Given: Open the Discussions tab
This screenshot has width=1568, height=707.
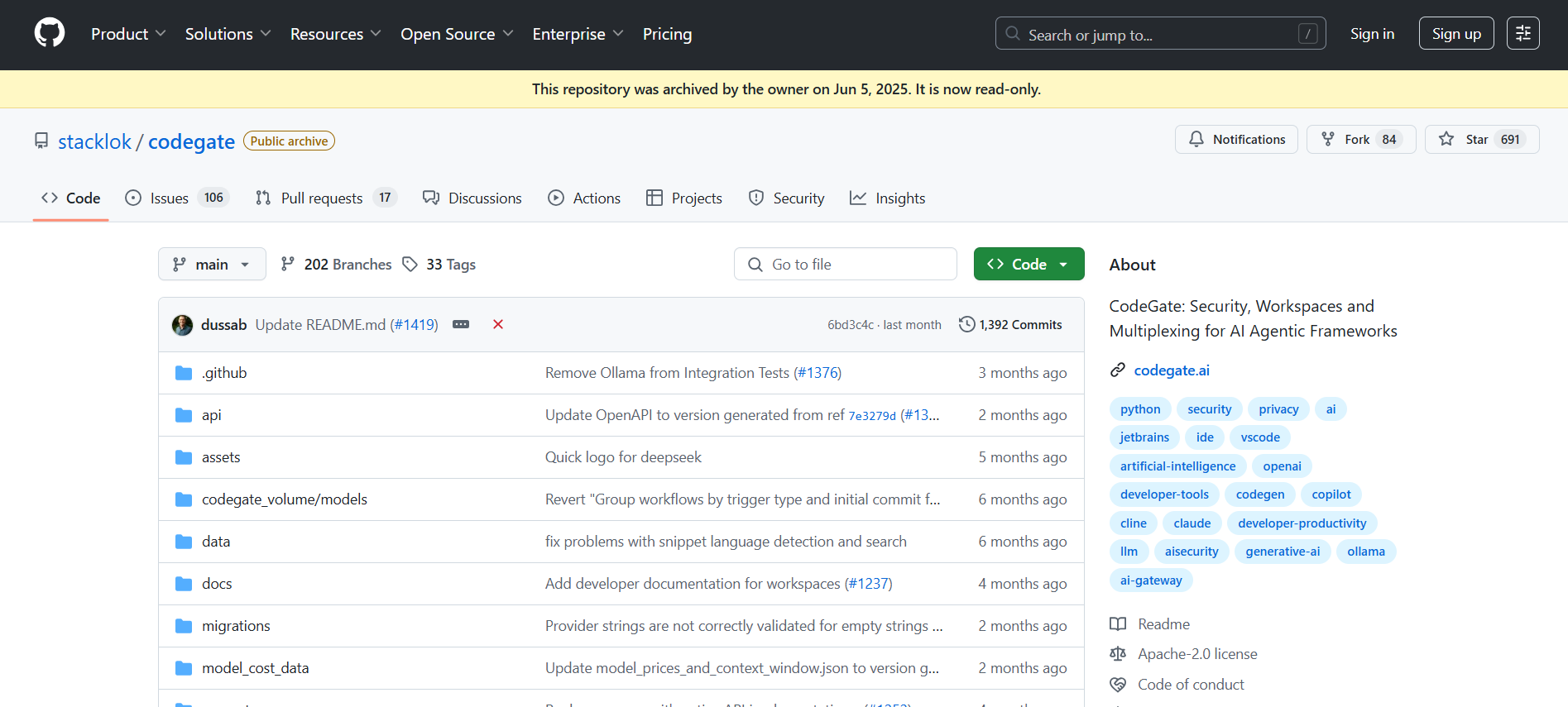Looking at the screenshot, I should pyautogui.click(x=472, y=198).
